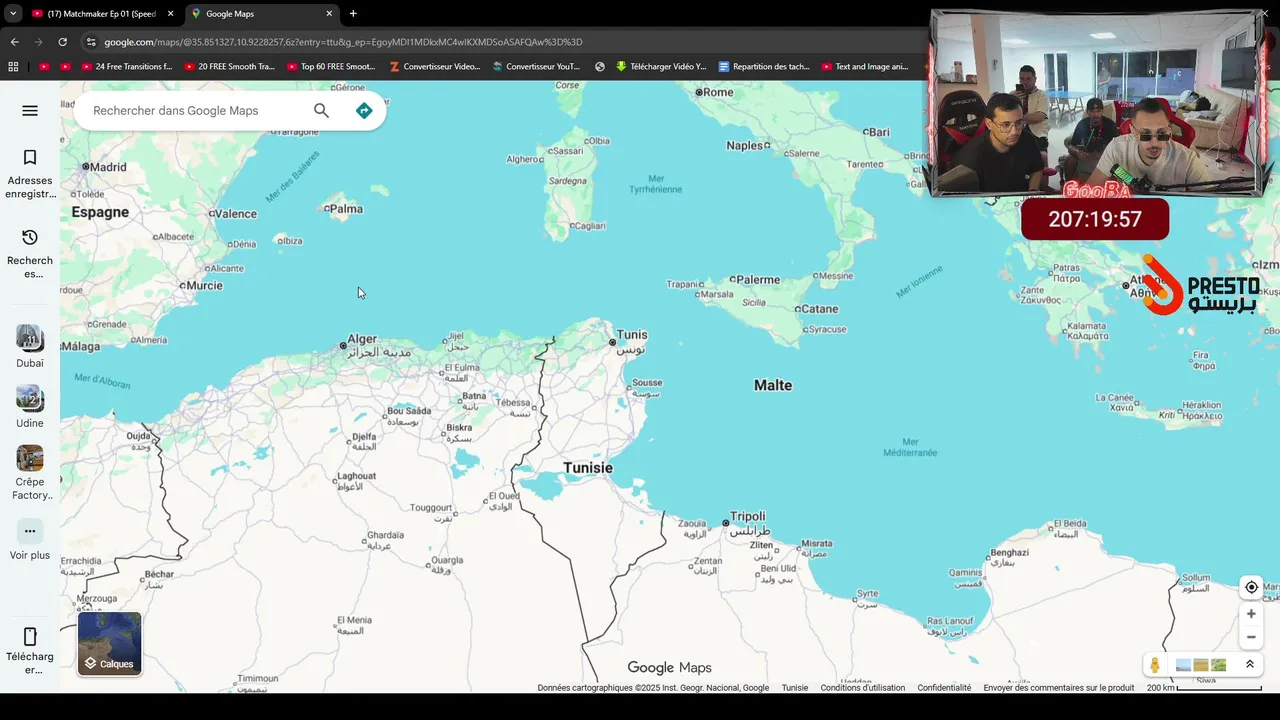Screen dimensions: 1280x720
Task: Reload the page
Action: point(62,42)
